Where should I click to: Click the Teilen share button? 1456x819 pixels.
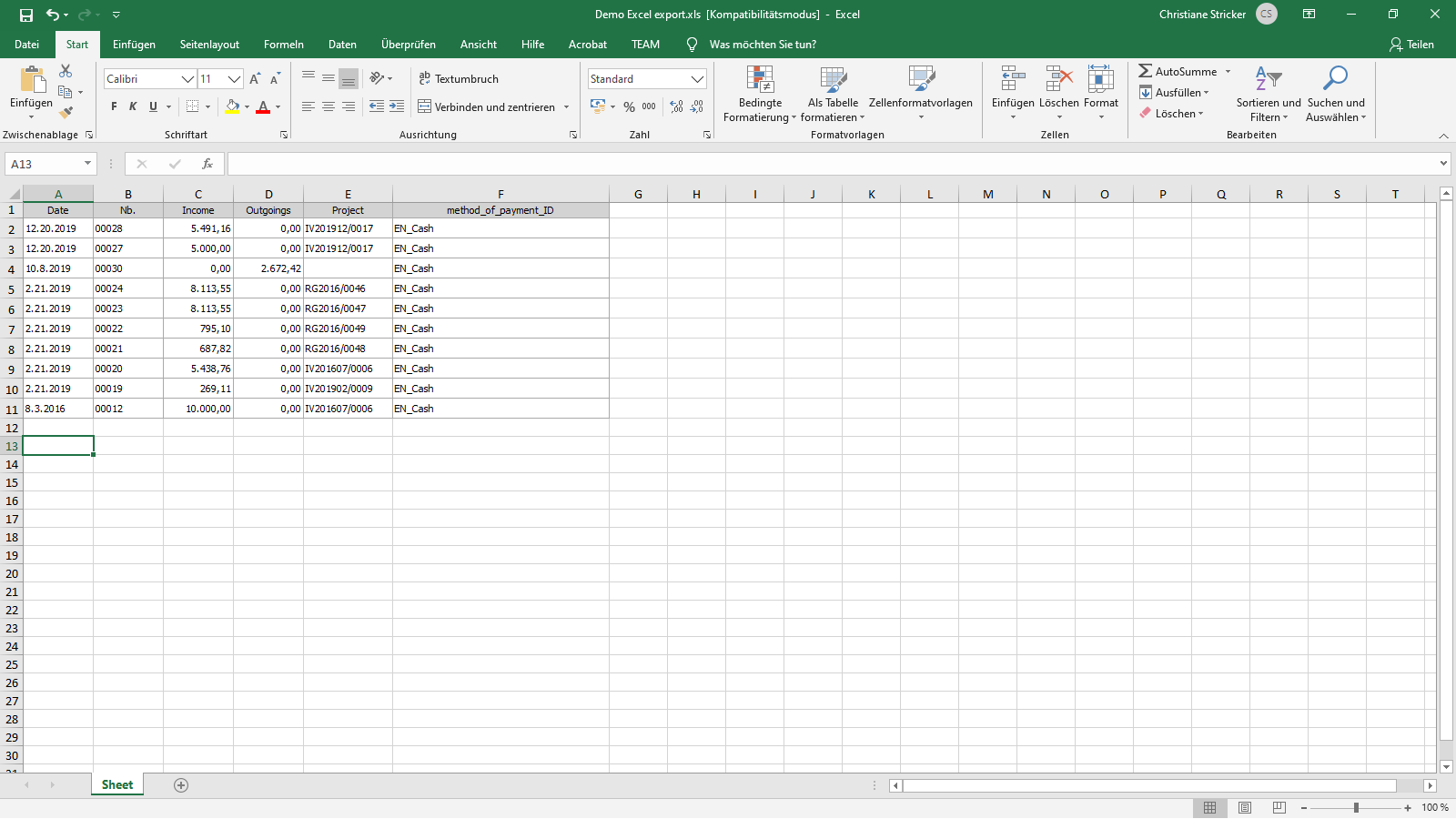1411,45
